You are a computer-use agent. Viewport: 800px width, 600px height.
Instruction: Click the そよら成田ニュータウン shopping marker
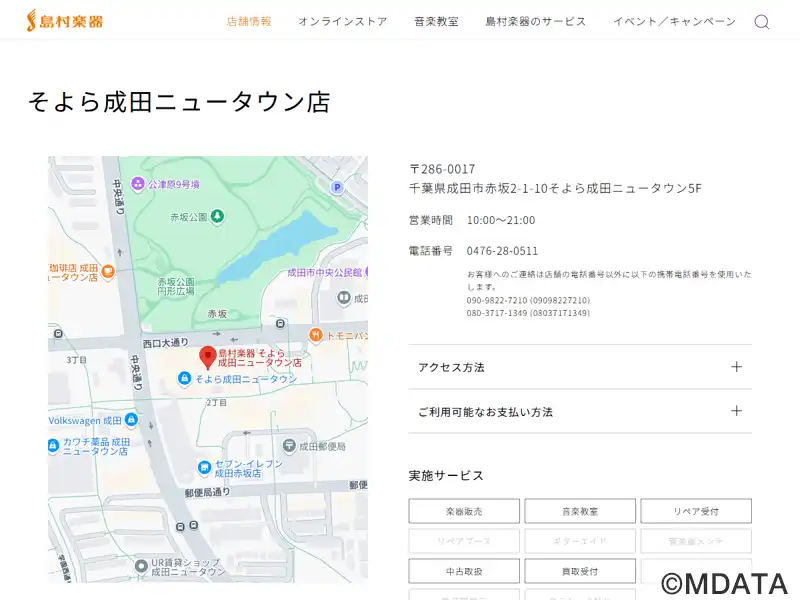(x=184, y=379)
